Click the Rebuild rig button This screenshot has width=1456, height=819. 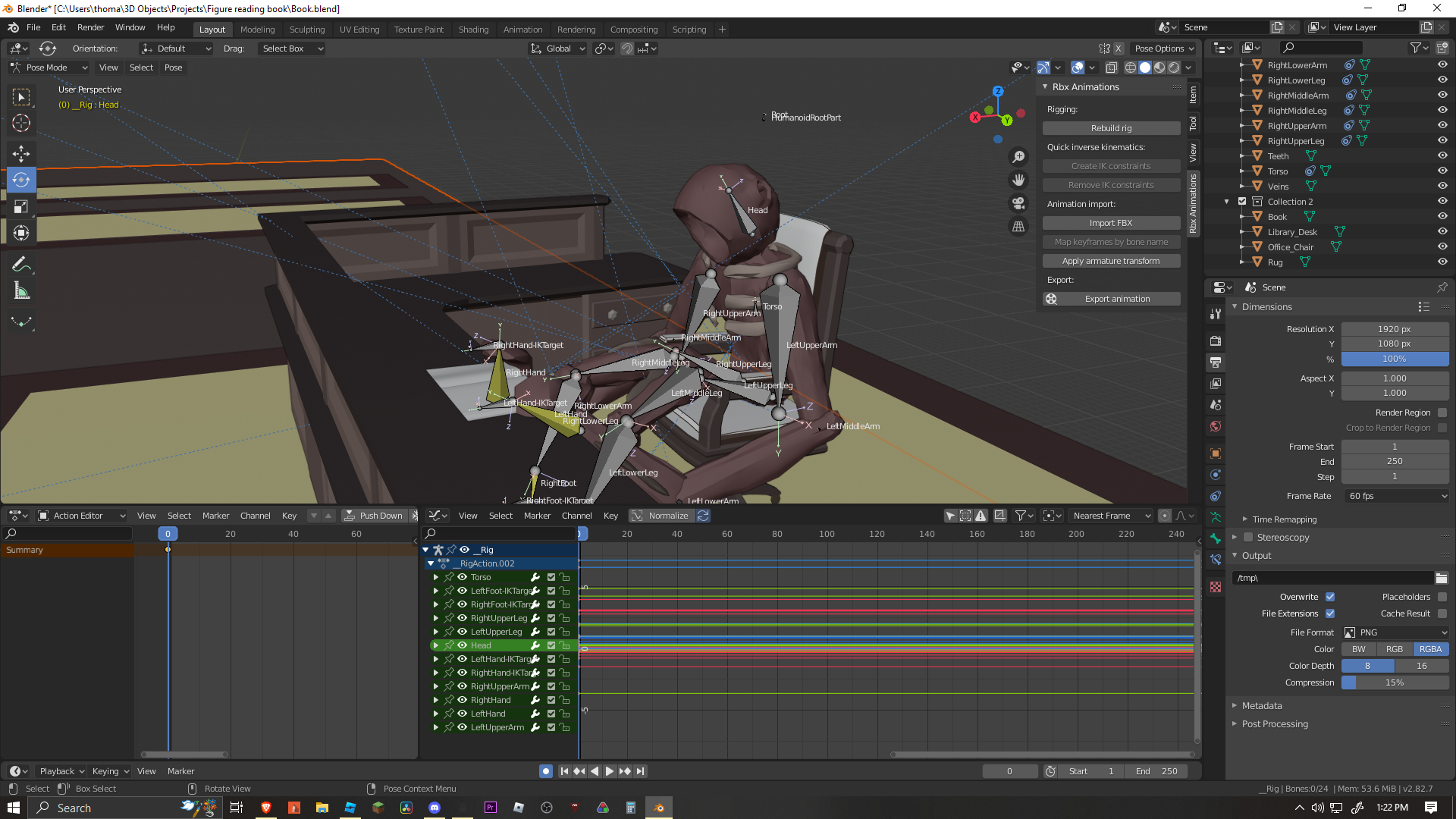pos(1111,128)
